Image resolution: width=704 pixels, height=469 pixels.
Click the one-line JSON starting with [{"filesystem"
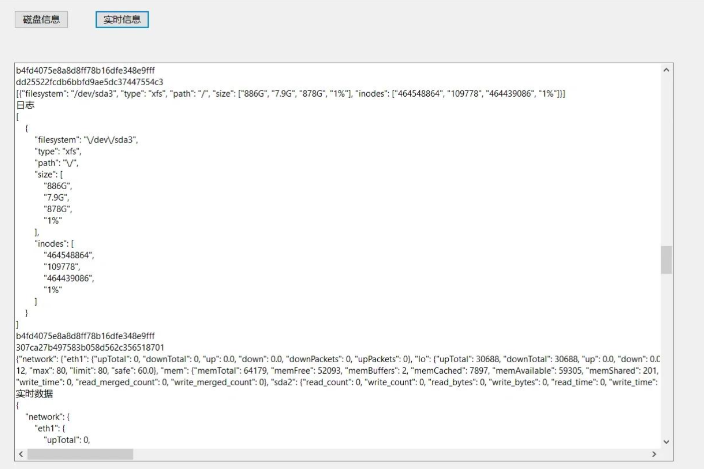point(290,93)
